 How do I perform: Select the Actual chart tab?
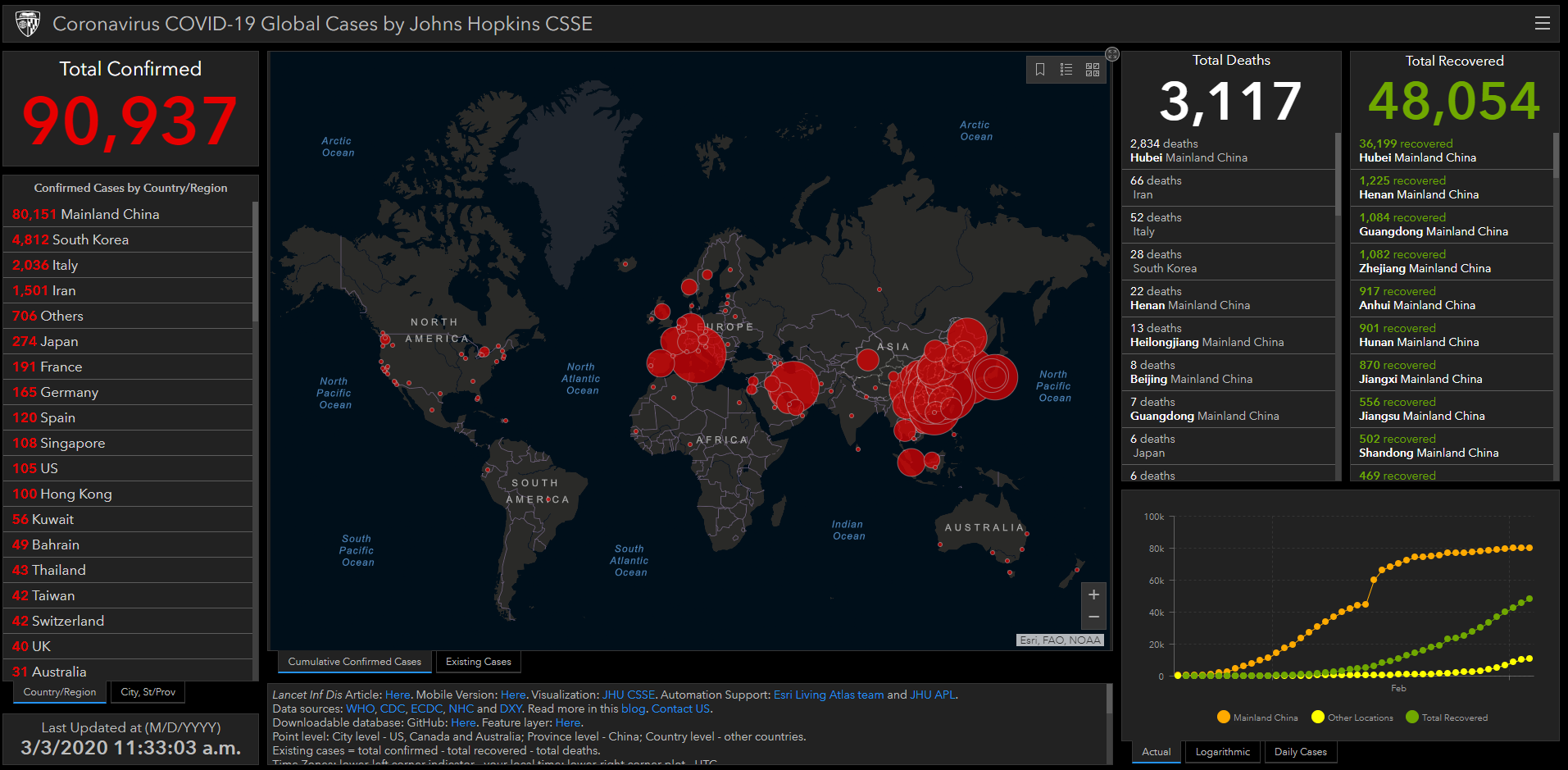[1157, 752]
